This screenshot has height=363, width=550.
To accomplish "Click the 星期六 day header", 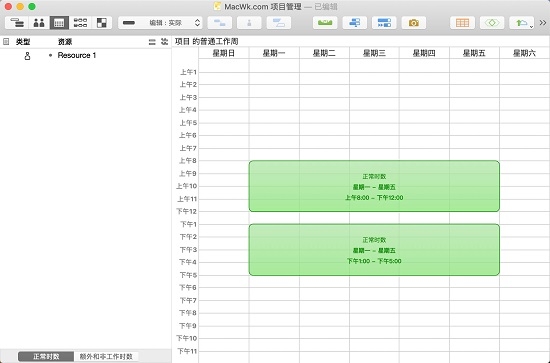I will tap(524, 53).
